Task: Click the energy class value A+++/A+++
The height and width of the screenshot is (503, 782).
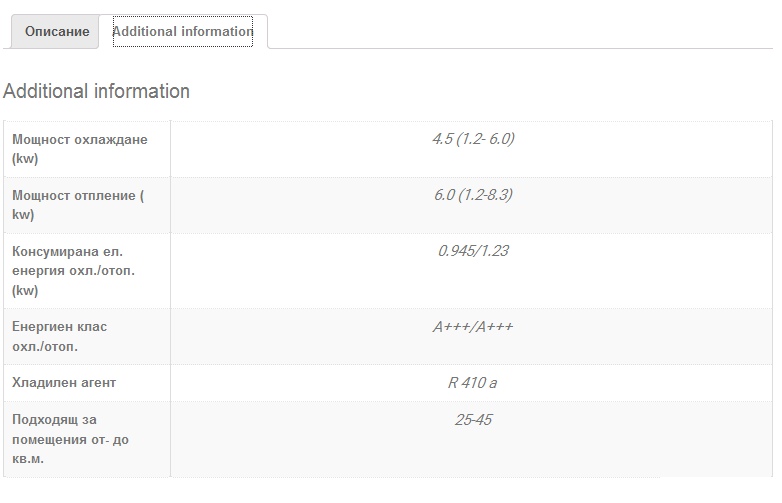Action: click(x=473, y=327)
